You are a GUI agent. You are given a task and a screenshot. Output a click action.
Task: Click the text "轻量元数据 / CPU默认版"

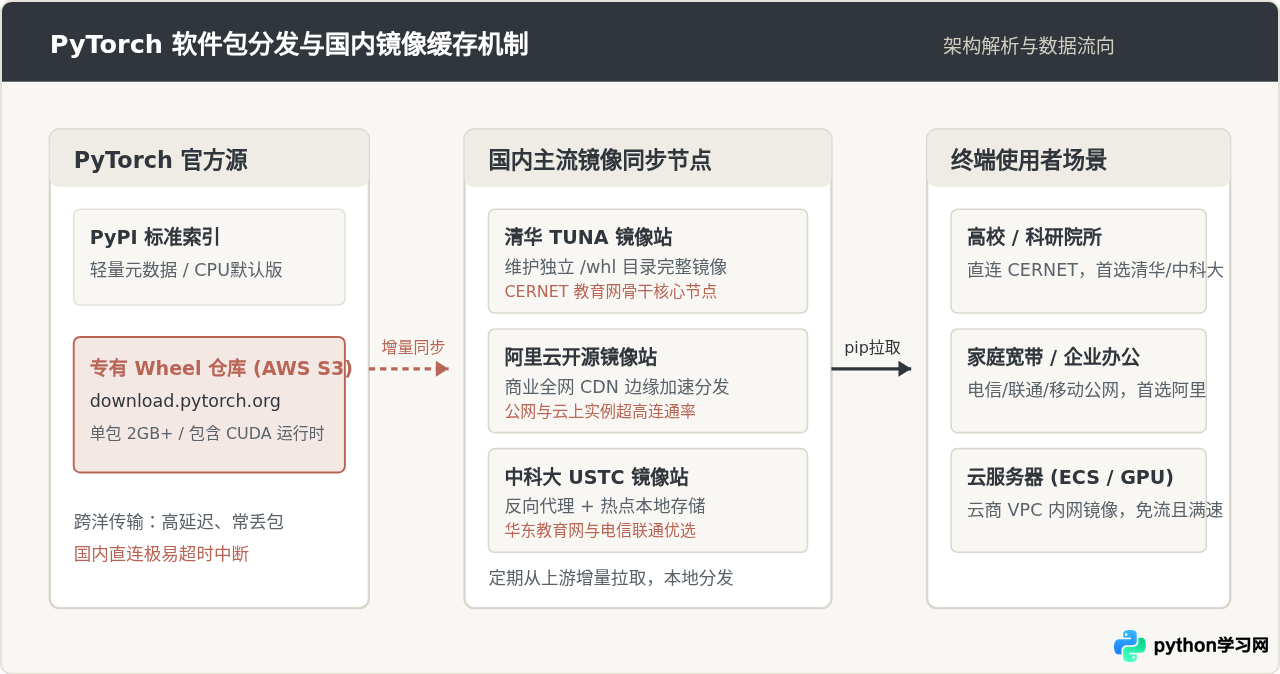click(187, 269)
